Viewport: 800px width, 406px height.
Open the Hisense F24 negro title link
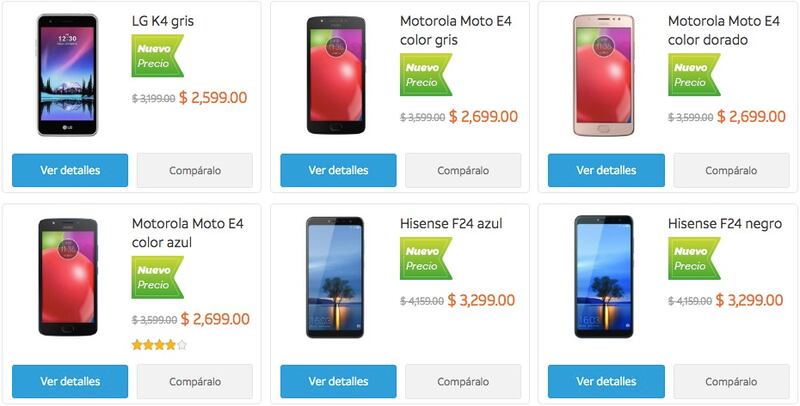coord(724,223)
